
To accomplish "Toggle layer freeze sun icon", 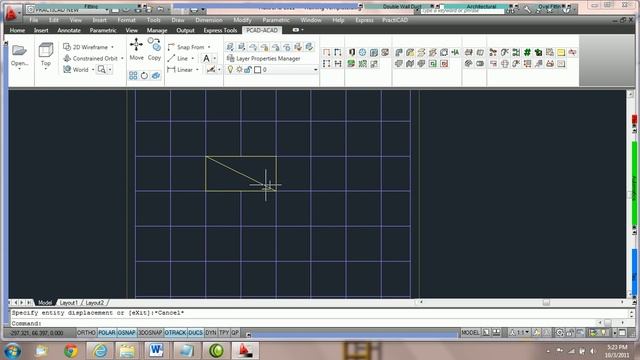I will (239, 70).
